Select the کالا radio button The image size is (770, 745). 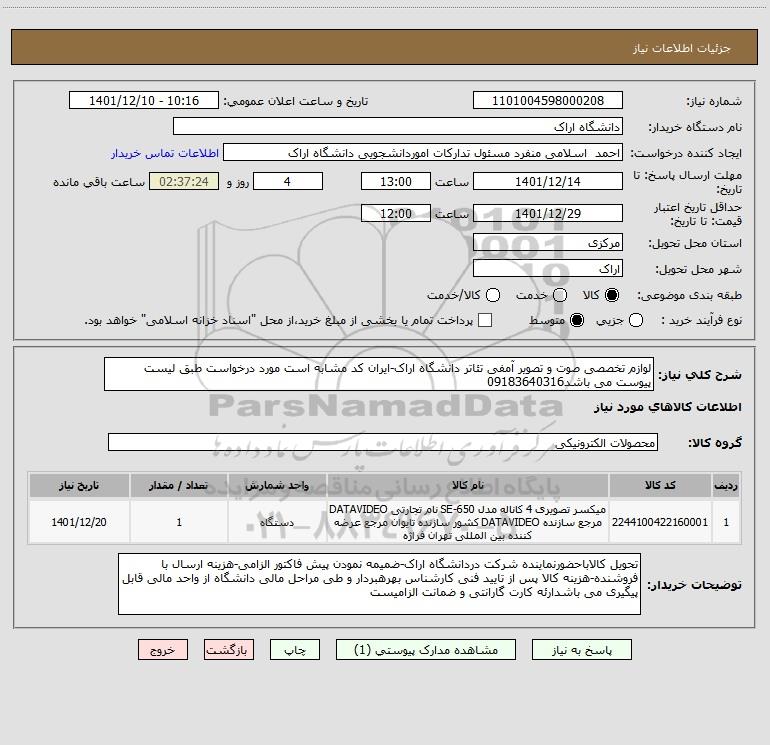click(x=612, y=295)
